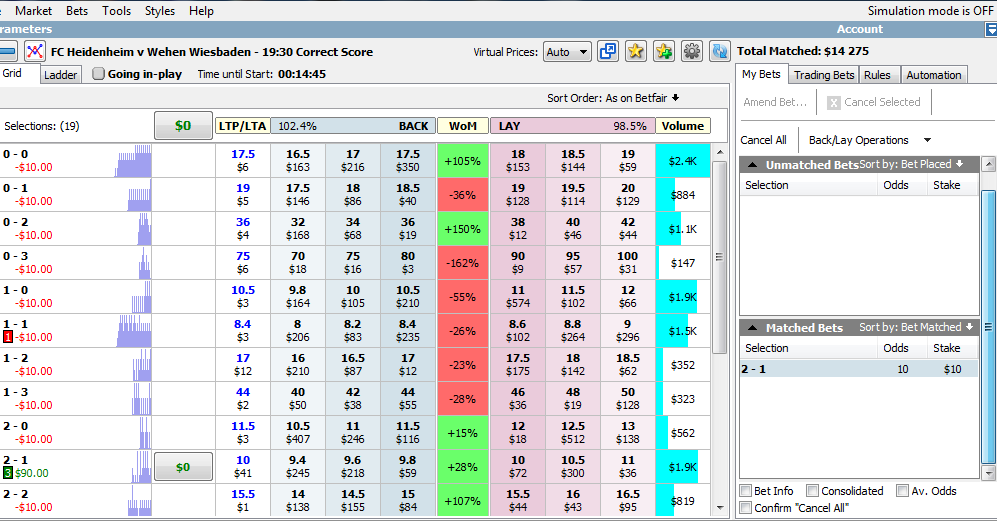Enable the Consolidated checkbox

pos(812,491)
